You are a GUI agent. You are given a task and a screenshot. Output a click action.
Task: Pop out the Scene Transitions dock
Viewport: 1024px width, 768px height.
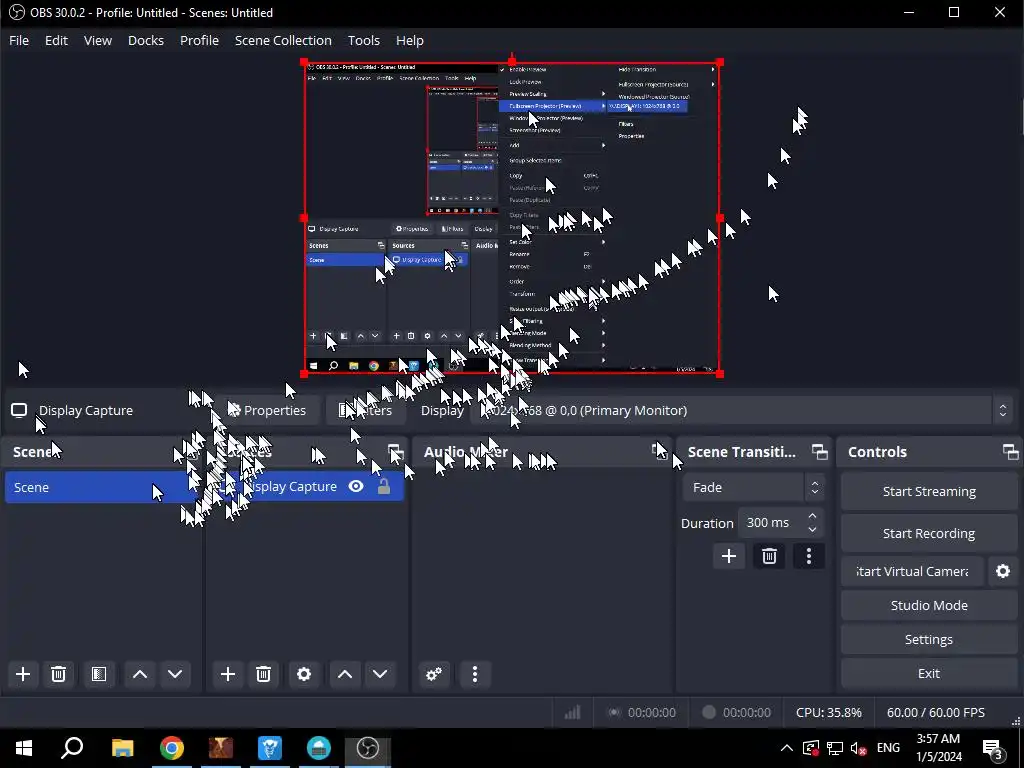[x=820, y=452]
